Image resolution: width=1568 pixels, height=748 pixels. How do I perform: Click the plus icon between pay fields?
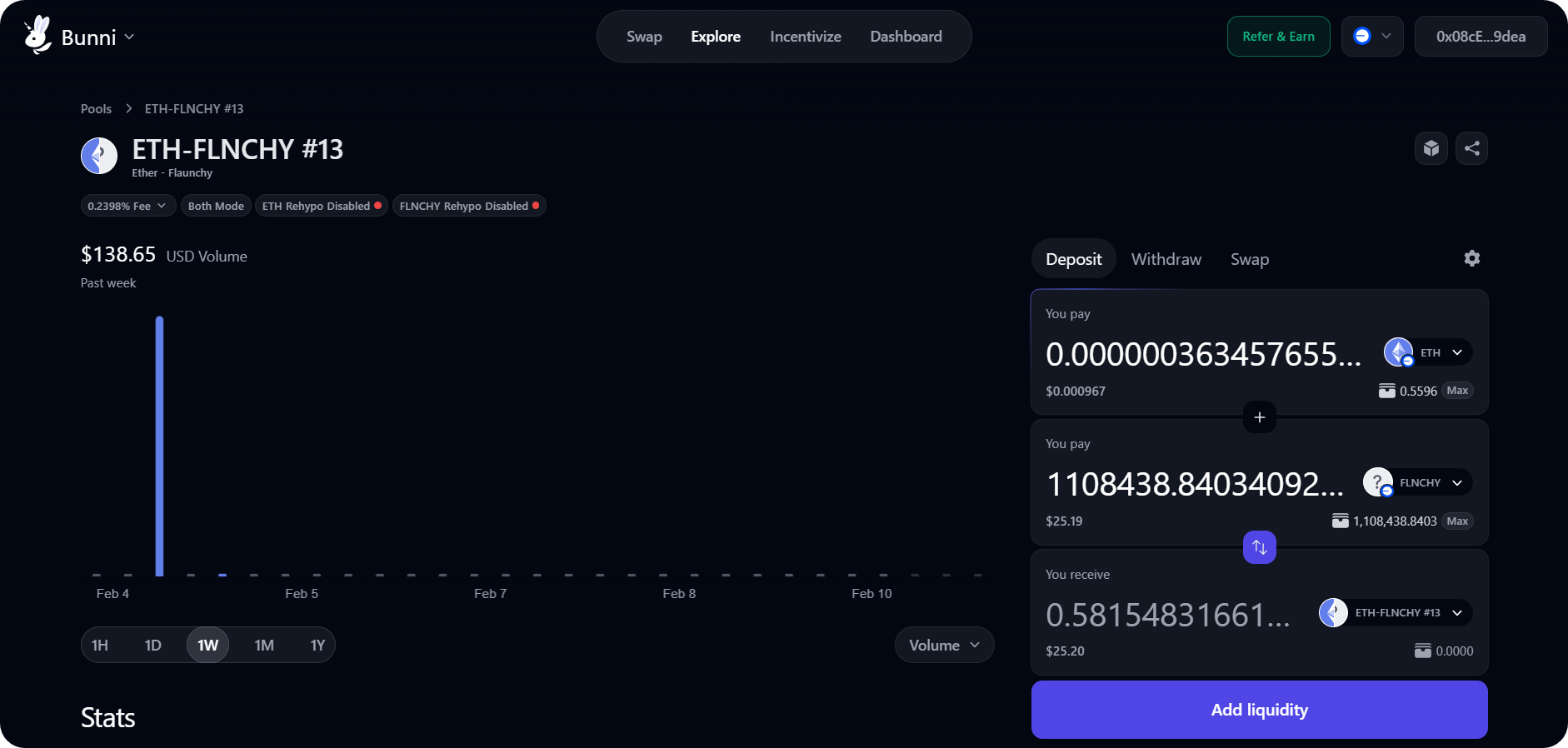coord(1259,417)
